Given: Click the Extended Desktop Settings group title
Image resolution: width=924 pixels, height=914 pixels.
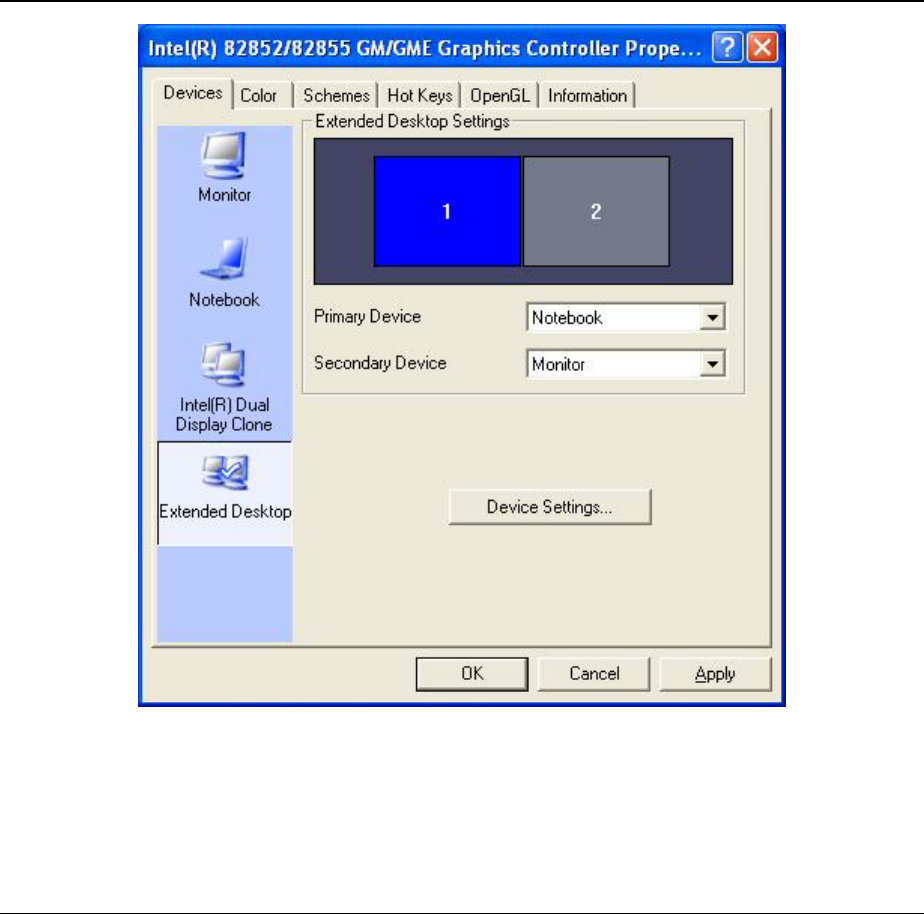Looking at the screenshot, I should pos(412,121).
